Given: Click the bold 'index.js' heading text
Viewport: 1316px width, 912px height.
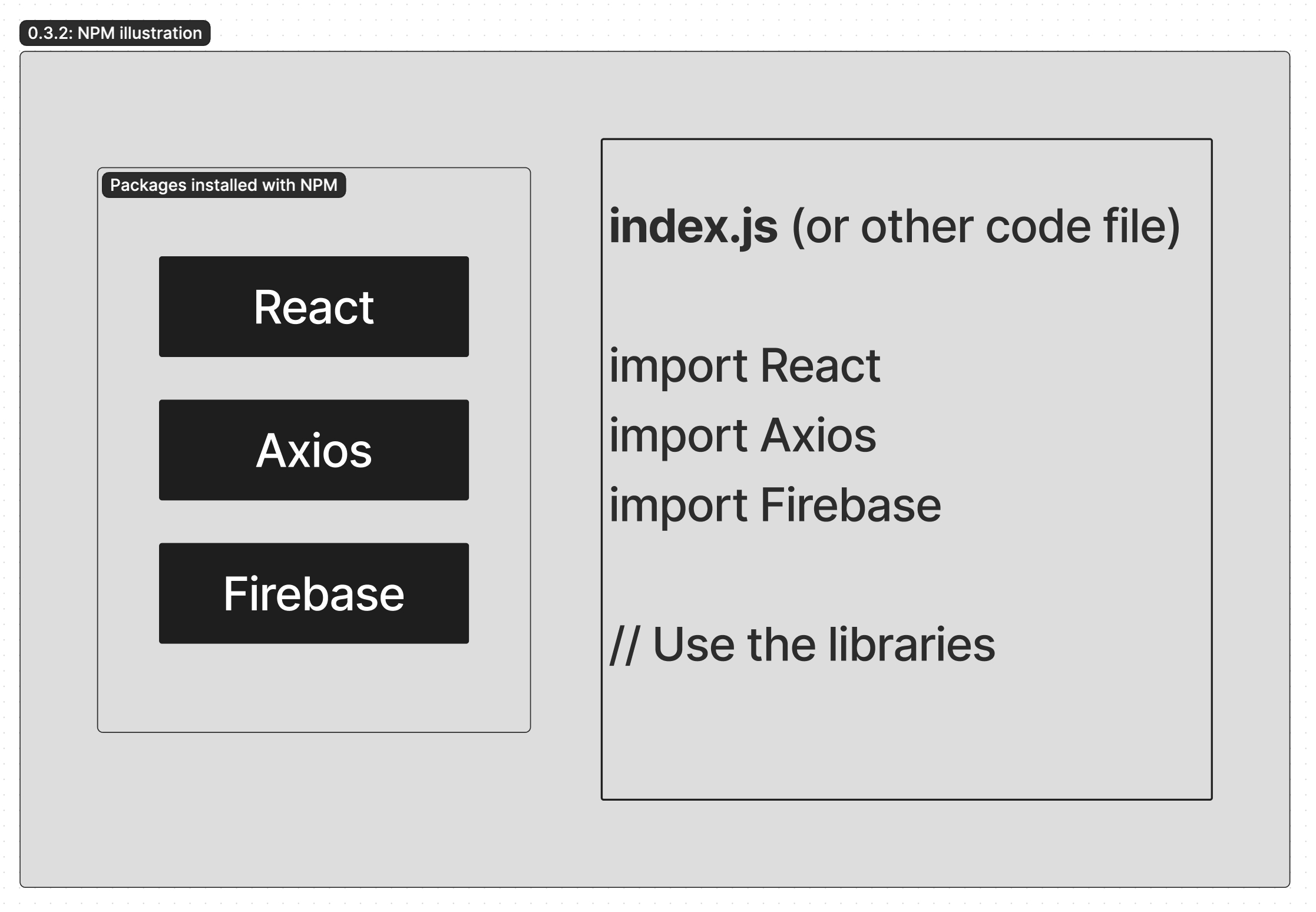Looking at the screenshot, I should click(x=693, y=227).
